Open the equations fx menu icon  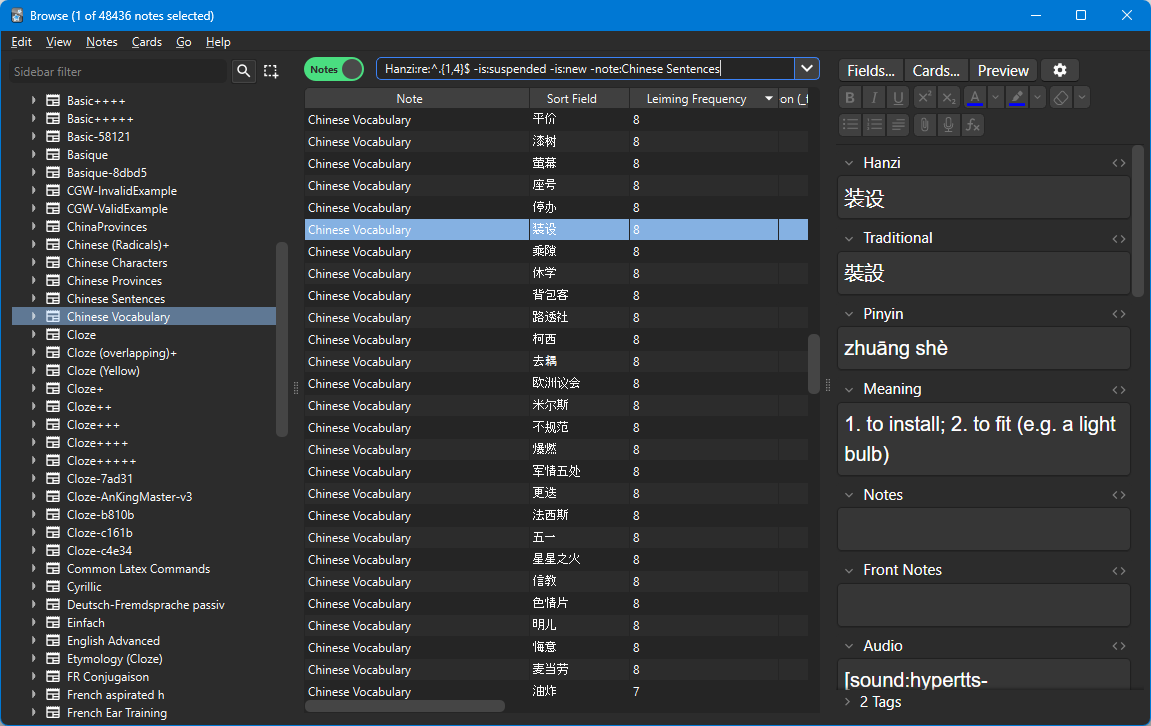[973, 125]
